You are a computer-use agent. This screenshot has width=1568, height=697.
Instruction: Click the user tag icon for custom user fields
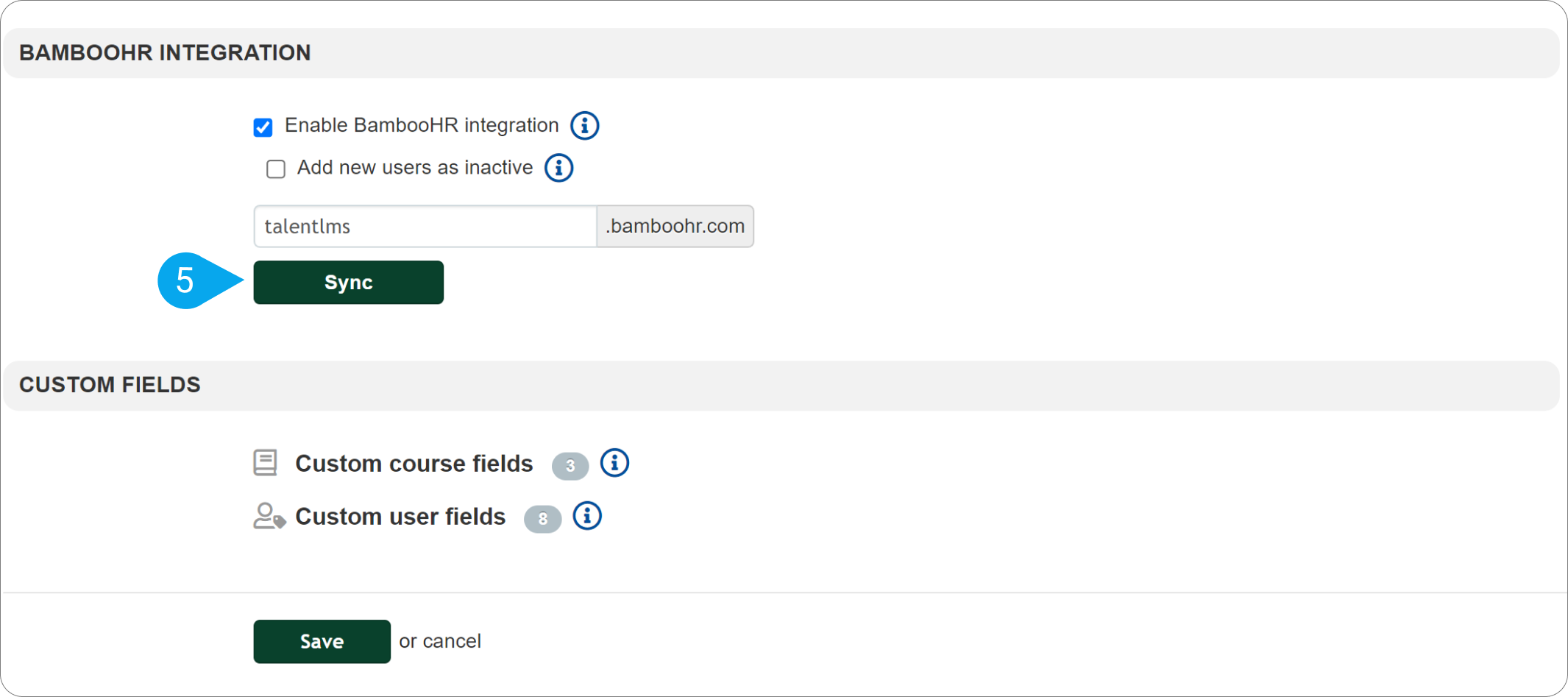269,516
